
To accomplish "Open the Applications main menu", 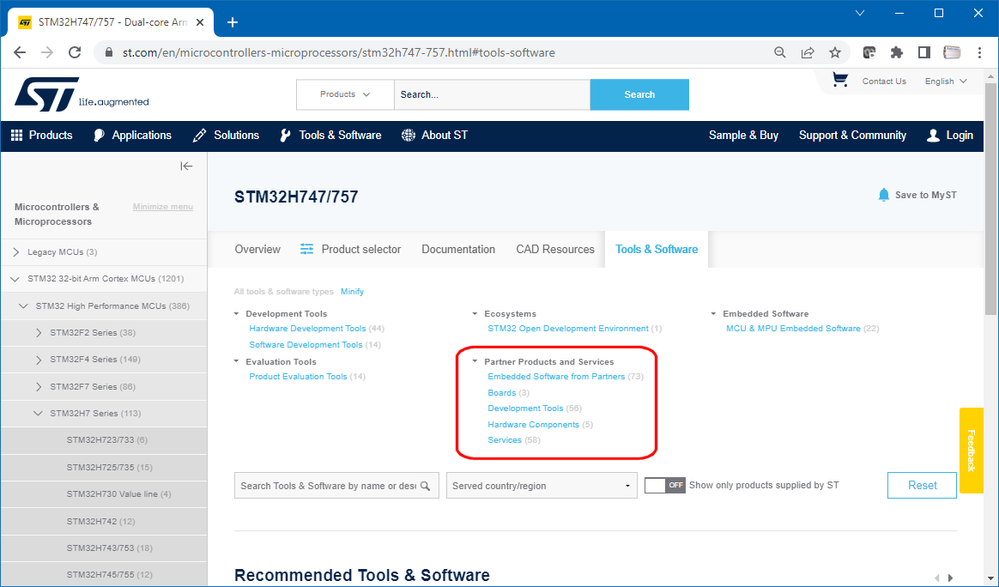I will (133, 135).
